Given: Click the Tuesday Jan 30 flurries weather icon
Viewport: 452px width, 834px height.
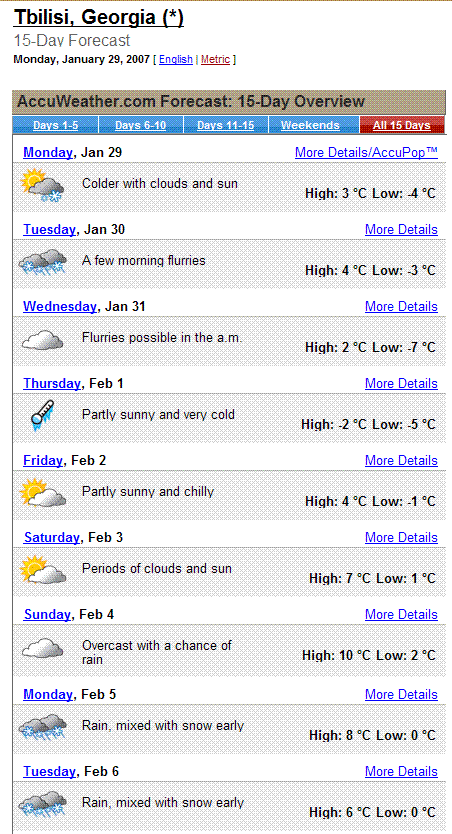Looking at the screenshot, I should tap(43, 262).
